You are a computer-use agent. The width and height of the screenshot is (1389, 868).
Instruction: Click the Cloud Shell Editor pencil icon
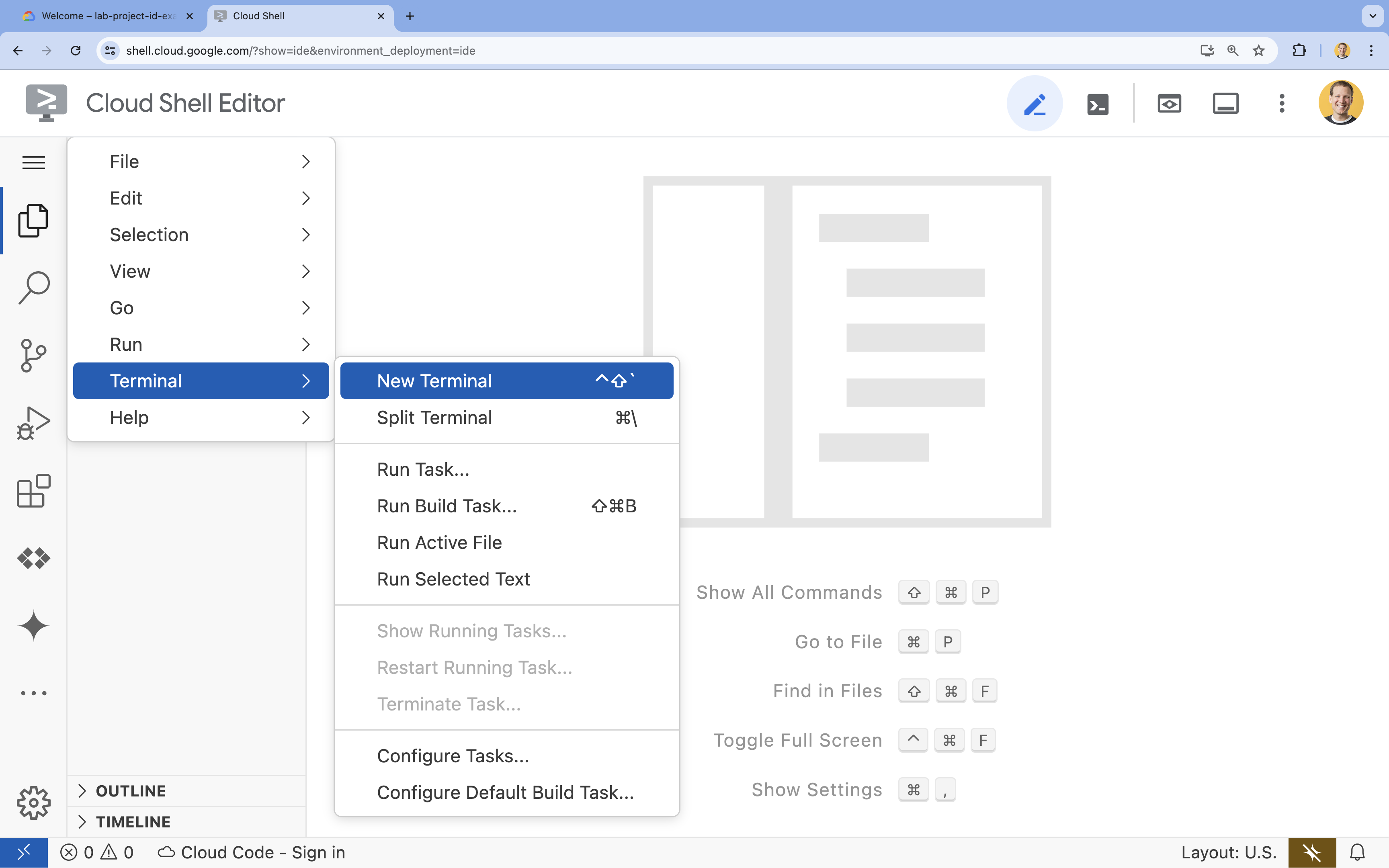click(1034, 103)
